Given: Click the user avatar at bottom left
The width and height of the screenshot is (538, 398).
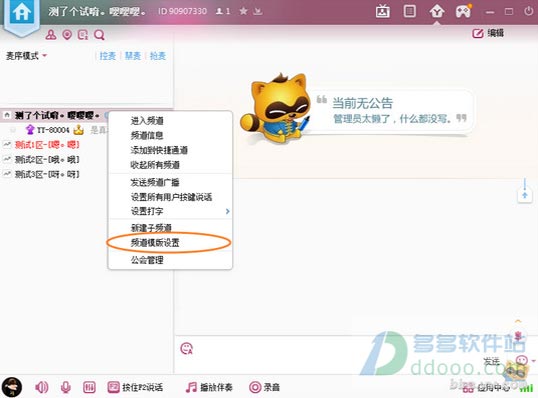Looking at the screenshot, I should [12, 387].
